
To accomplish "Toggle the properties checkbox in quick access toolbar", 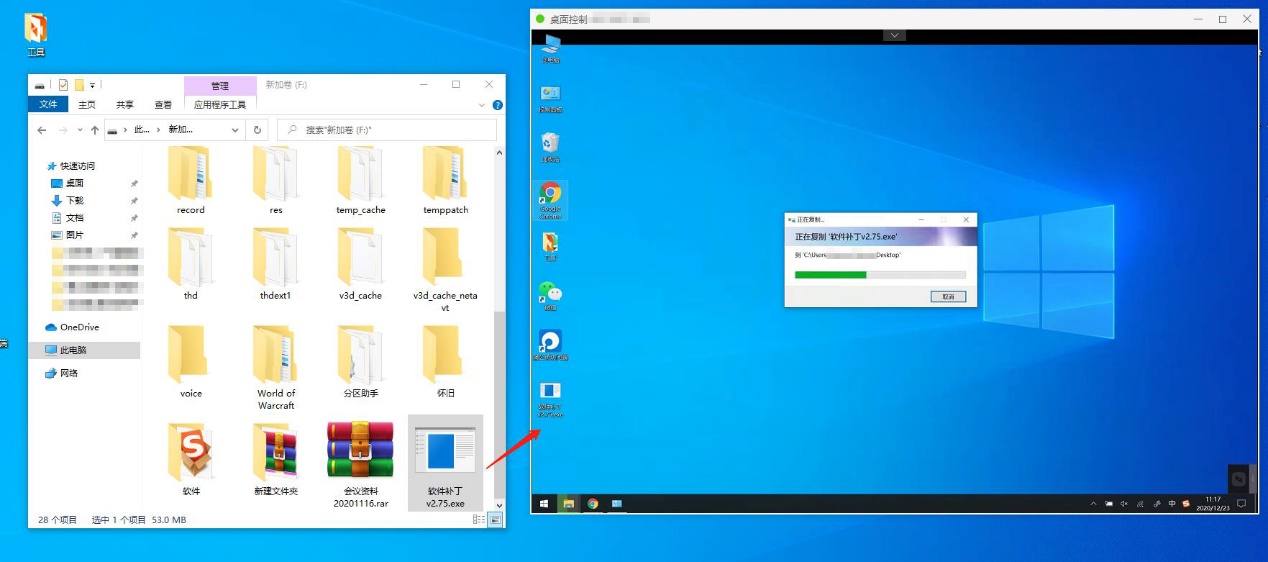I will point(63,85).
